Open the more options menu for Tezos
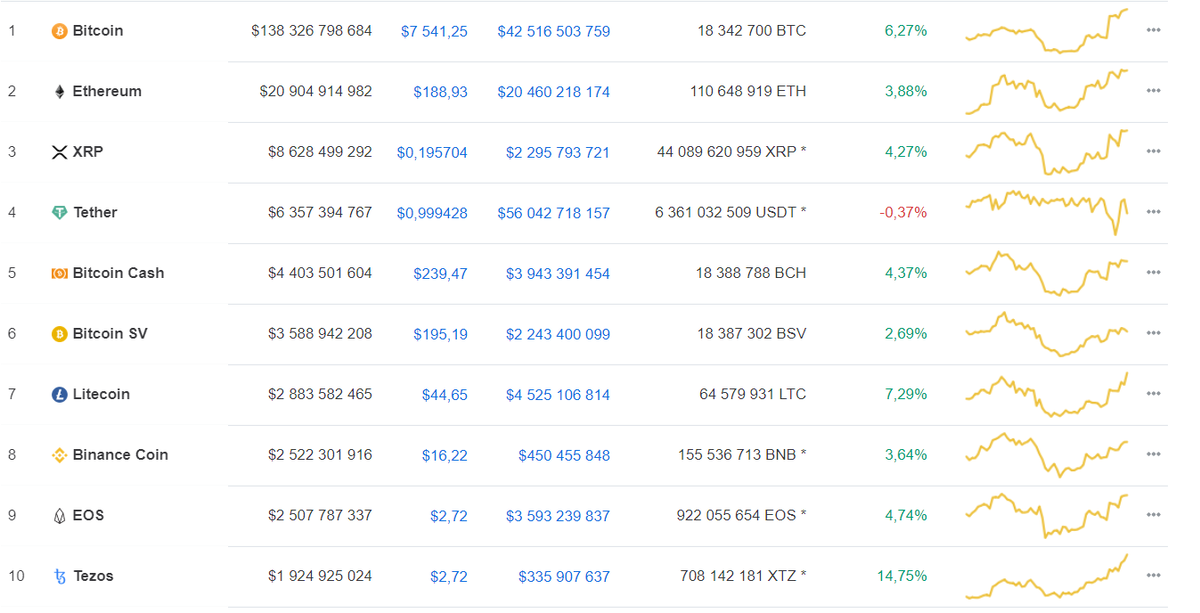Viewport: 1200px width, 613px height. 1153,576
